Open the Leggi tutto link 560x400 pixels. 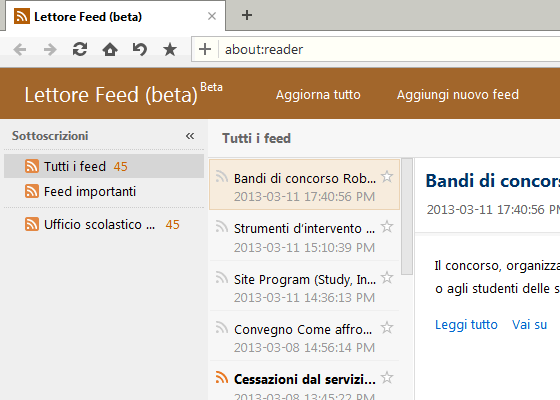[x=466, y=325]
